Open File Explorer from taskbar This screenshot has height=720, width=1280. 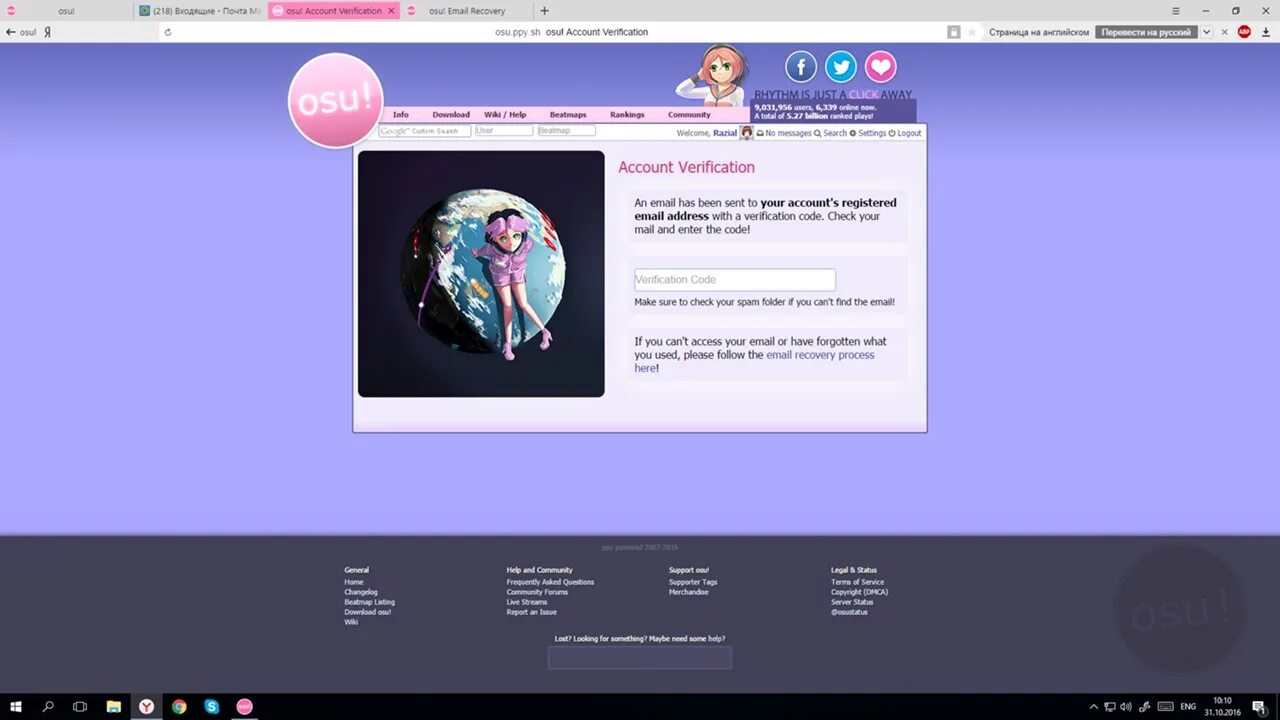click(x=113, y=706)
